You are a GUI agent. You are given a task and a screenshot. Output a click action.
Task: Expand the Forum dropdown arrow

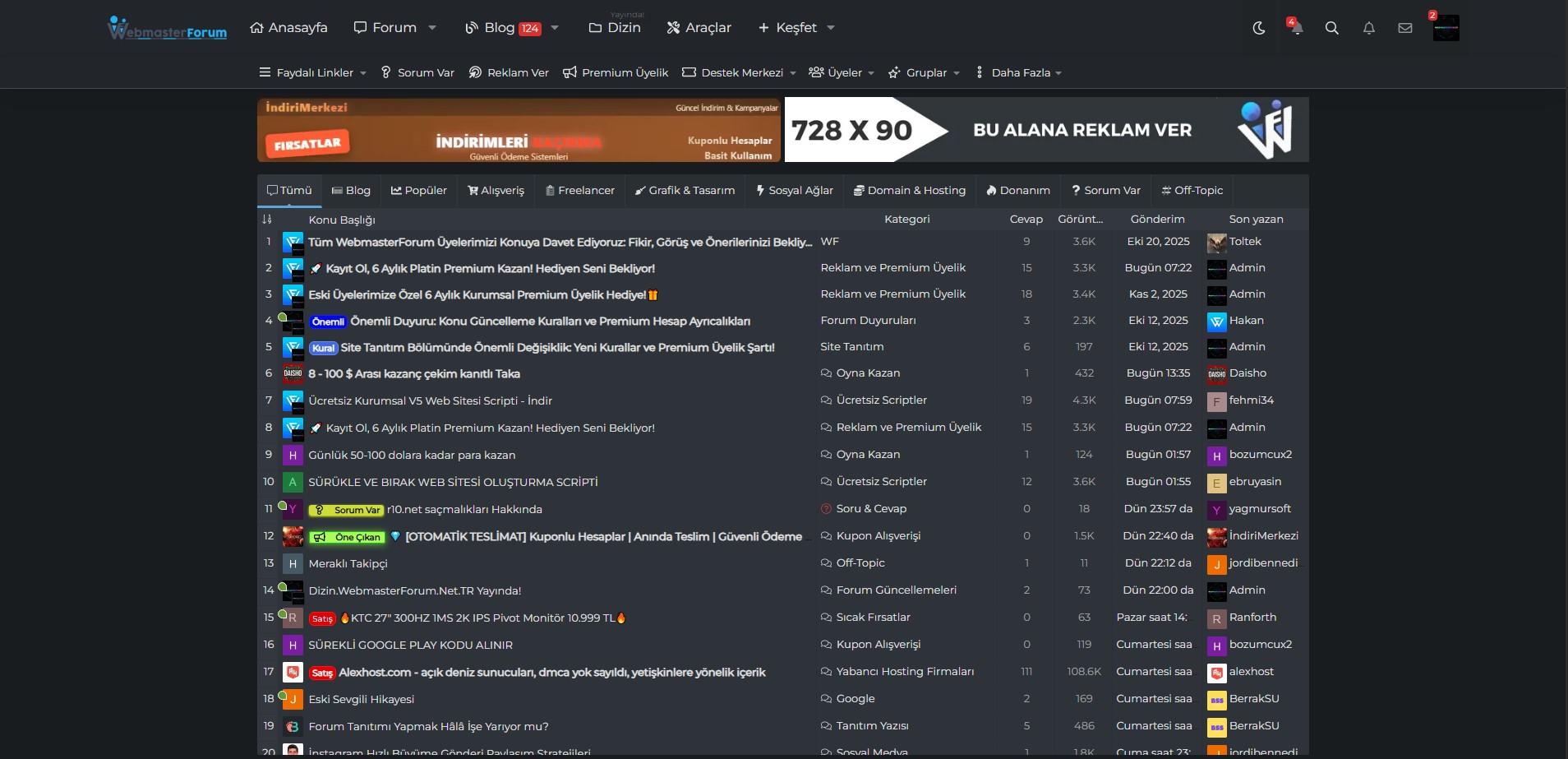432,28
